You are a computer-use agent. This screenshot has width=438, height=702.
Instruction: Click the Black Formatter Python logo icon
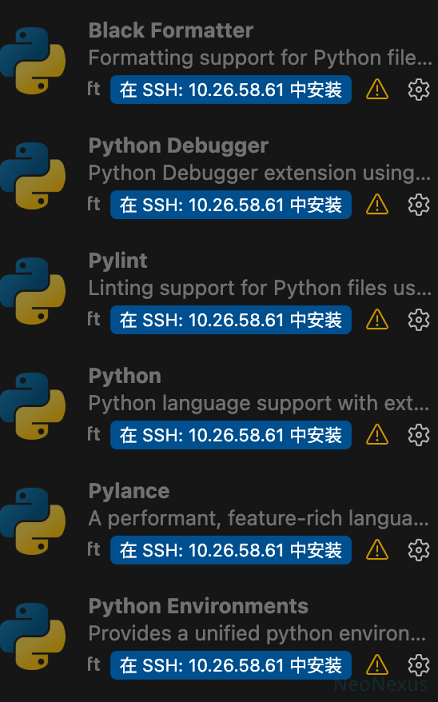pos(33,60)
